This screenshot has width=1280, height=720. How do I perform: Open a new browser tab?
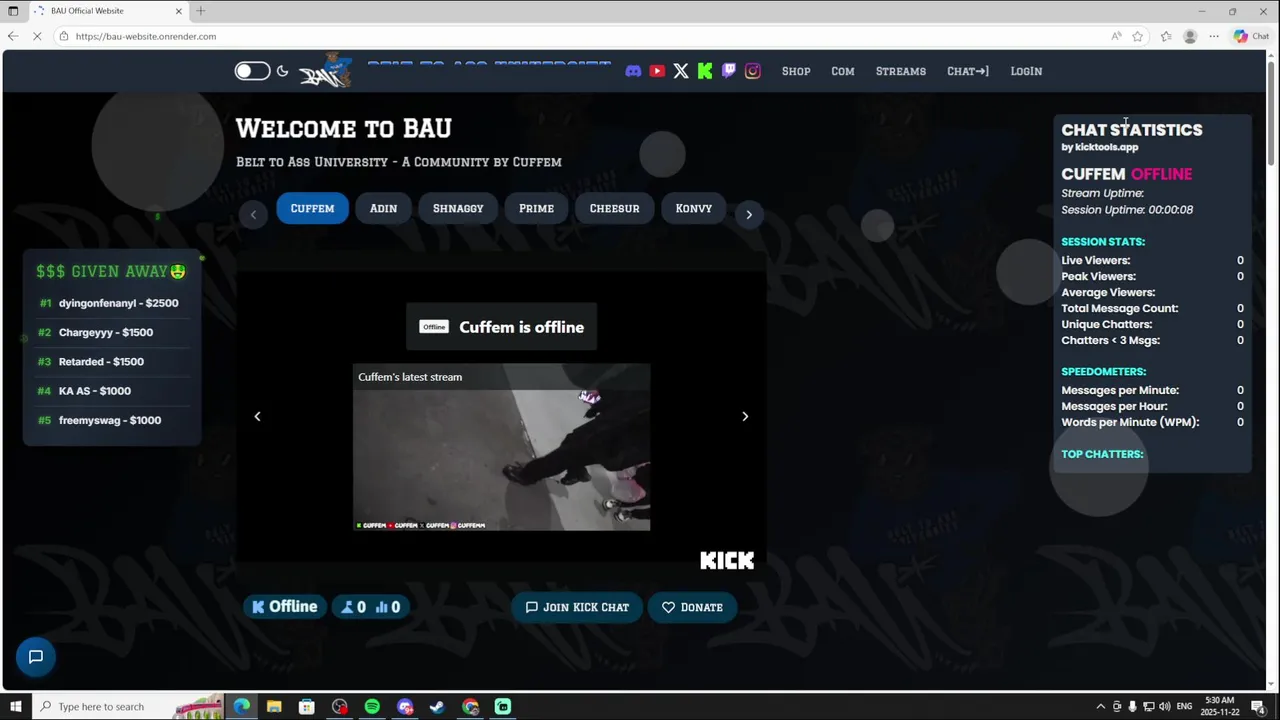point(201,11)
